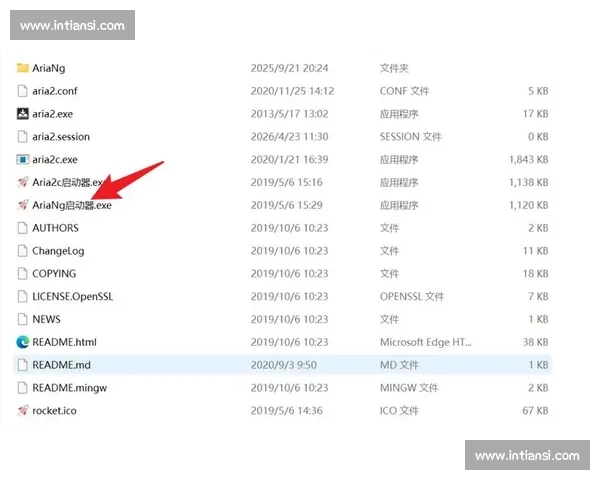Select the AUTHORS file name
600x480 pixels.
tap(55, 228)
